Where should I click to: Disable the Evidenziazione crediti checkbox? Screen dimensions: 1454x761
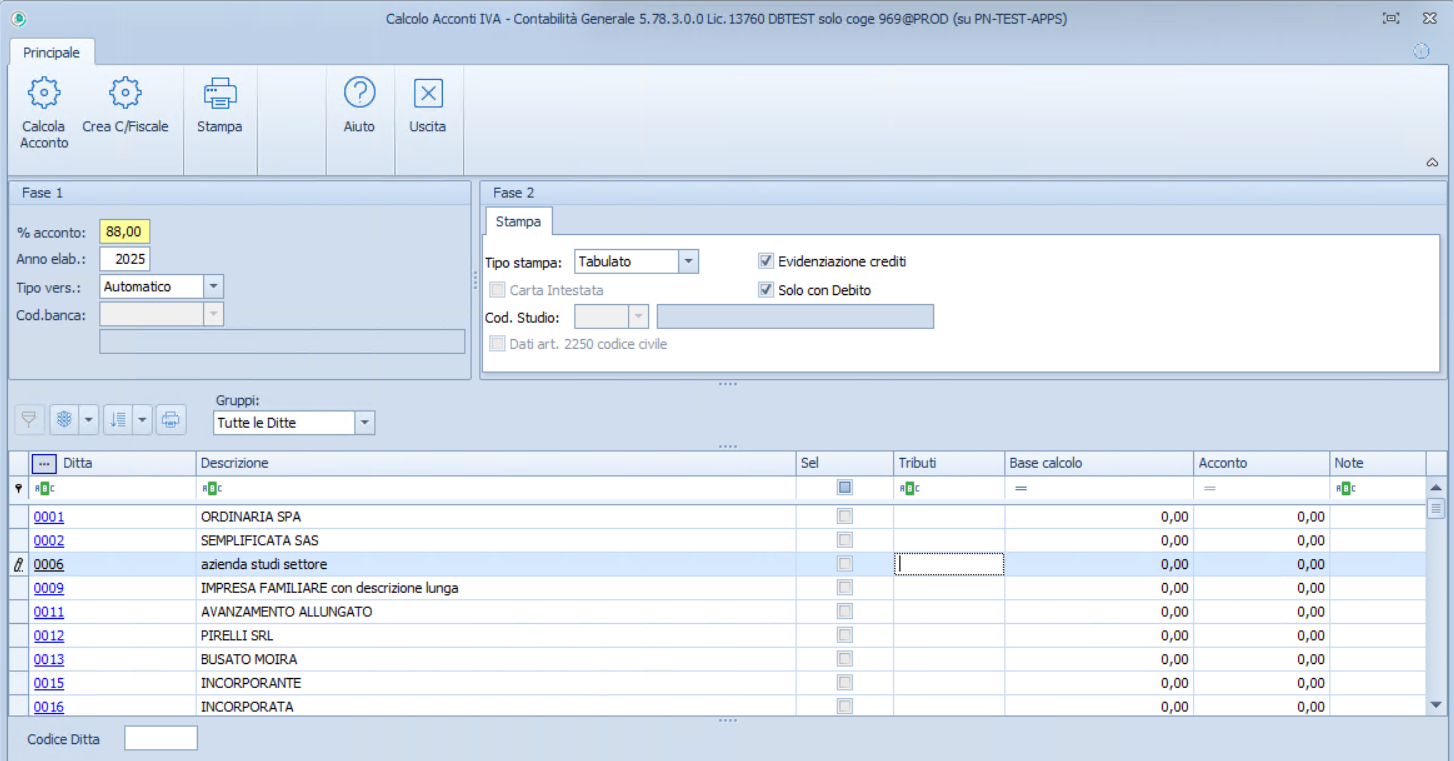pyautogui.click(x=767, y=261)
